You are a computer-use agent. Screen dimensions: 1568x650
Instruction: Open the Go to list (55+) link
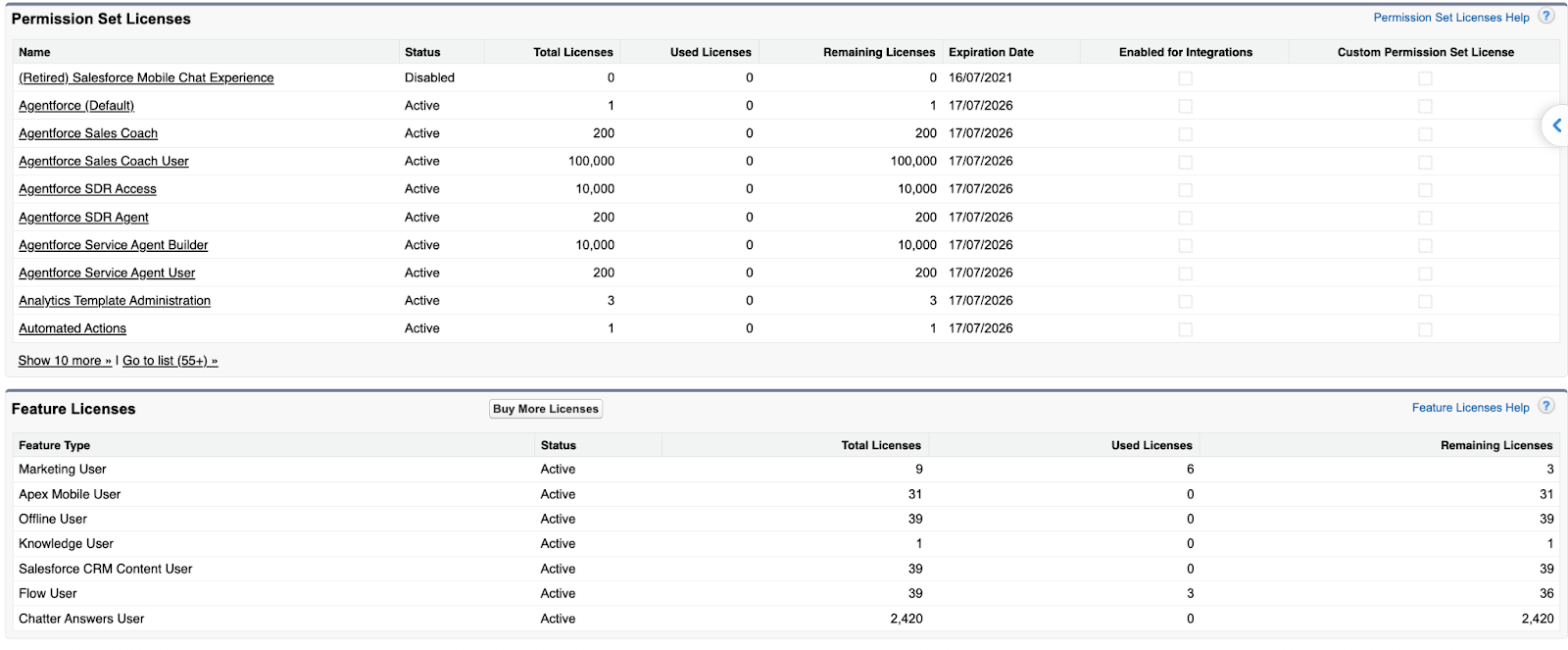point(170,361)
